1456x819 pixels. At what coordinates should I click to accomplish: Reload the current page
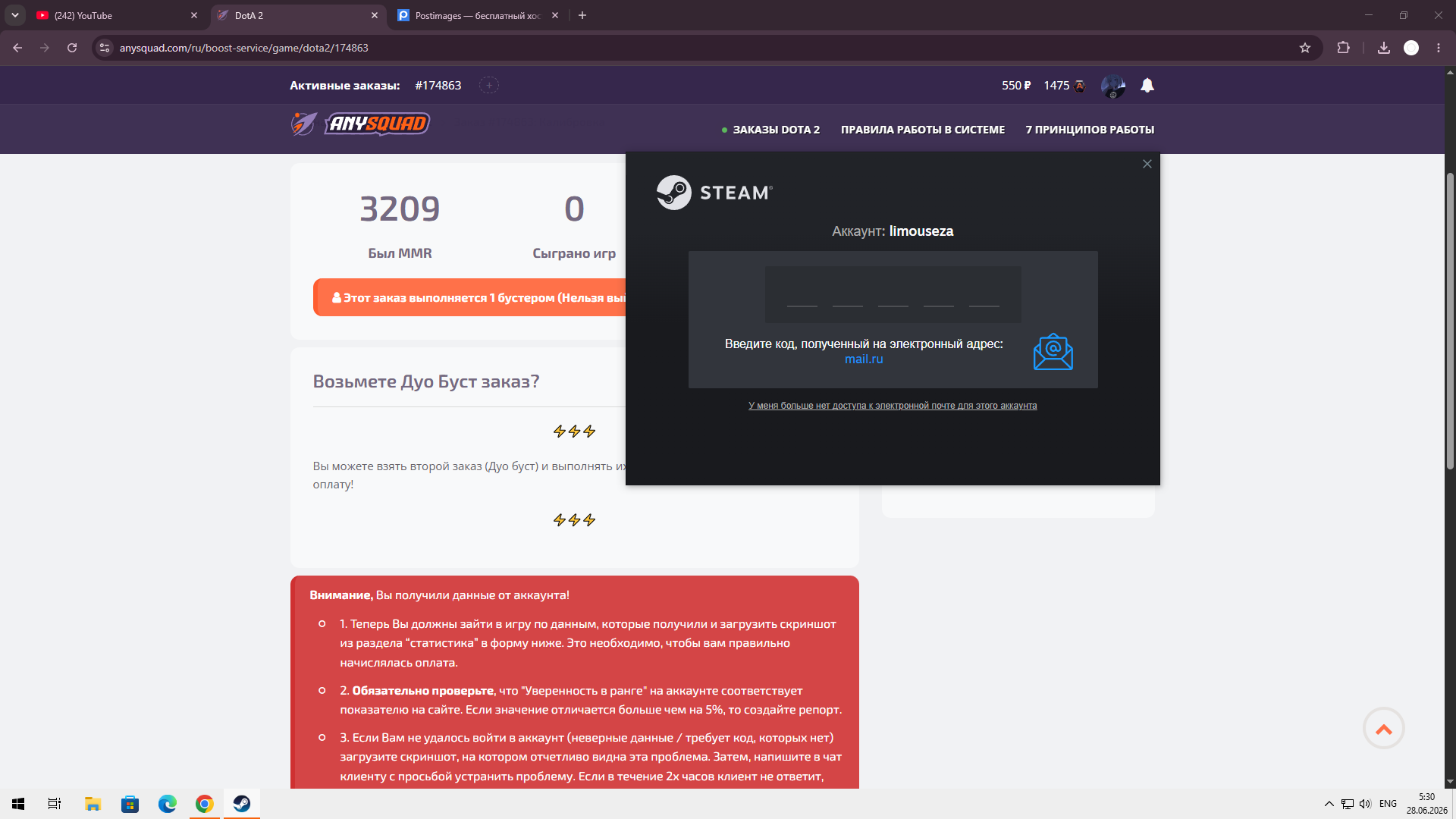coord(72,48)
